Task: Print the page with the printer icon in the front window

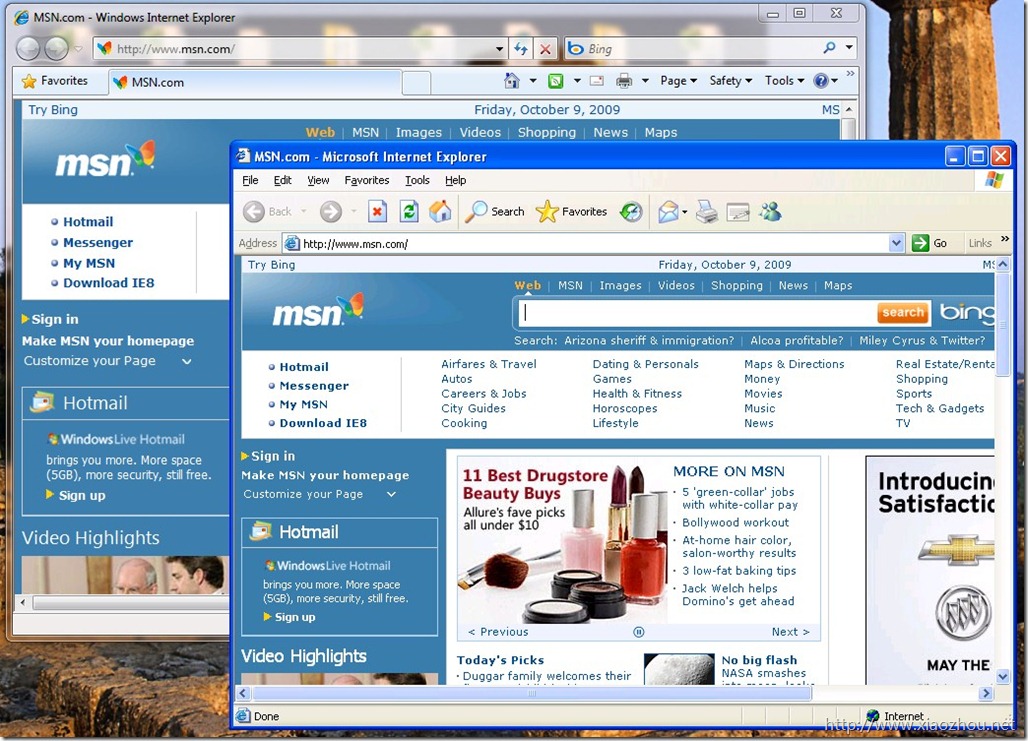Action: click(707, 212)
